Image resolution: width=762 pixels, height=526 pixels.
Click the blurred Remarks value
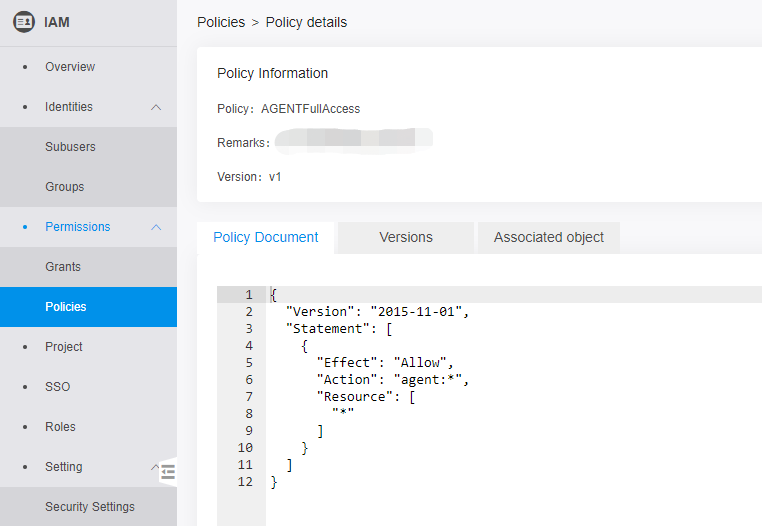point(354,141)
